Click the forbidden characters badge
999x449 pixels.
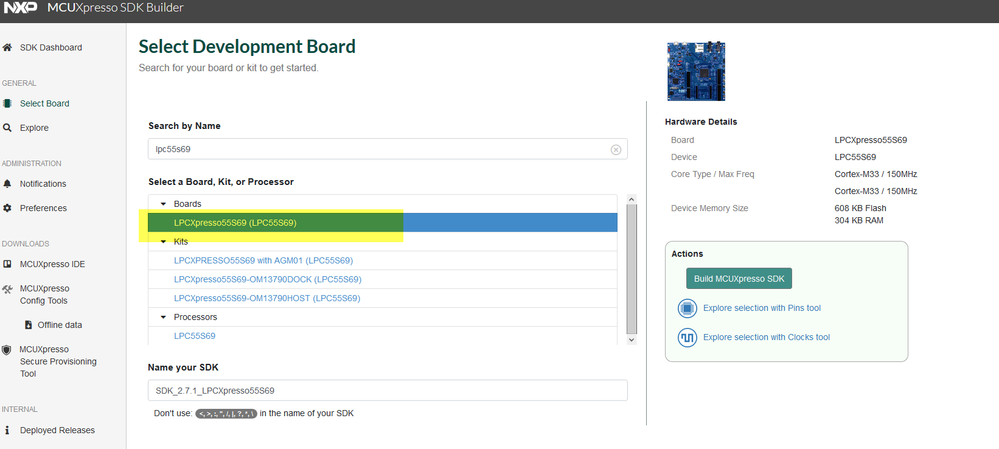pos(226,413)
